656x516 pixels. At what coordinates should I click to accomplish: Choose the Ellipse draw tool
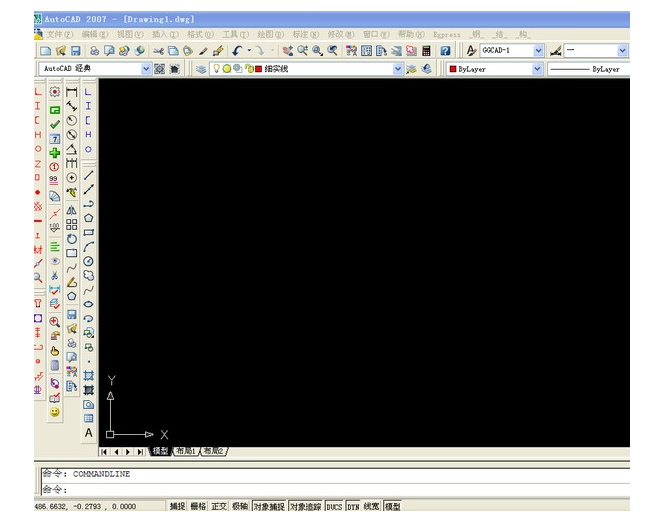[88, 304]
